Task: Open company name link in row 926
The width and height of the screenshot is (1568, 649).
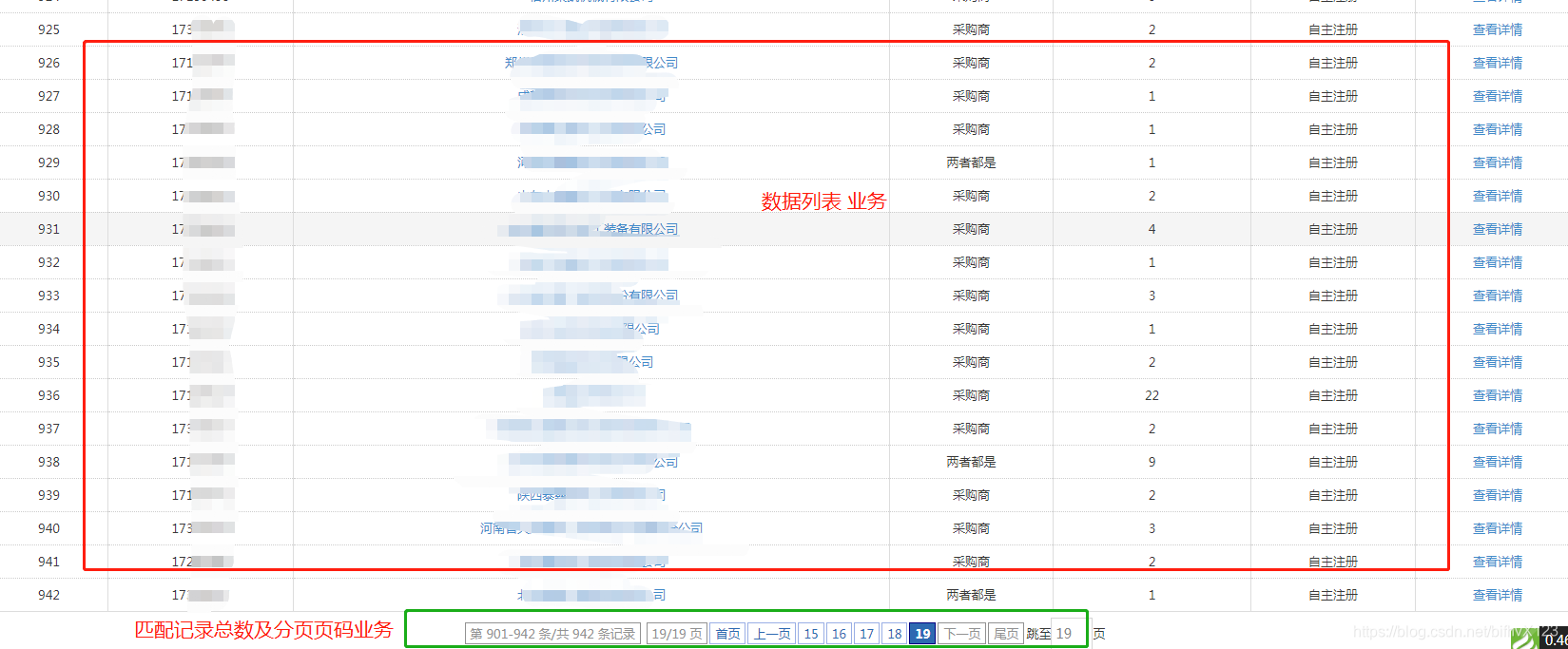Action: (x=591, y=63)
